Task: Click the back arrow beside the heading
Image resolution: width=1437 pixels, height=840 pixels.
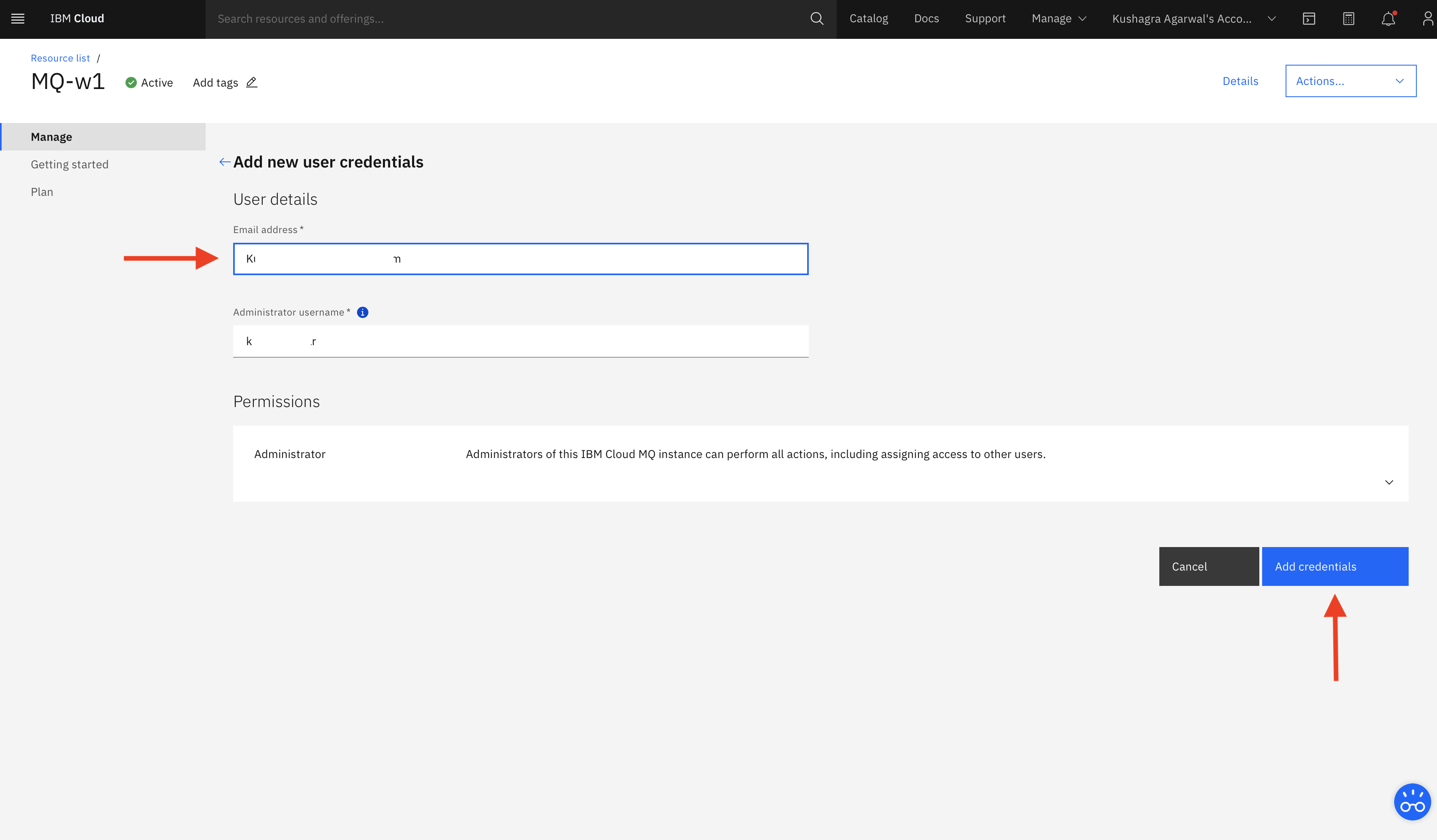Action: [225, 162]
